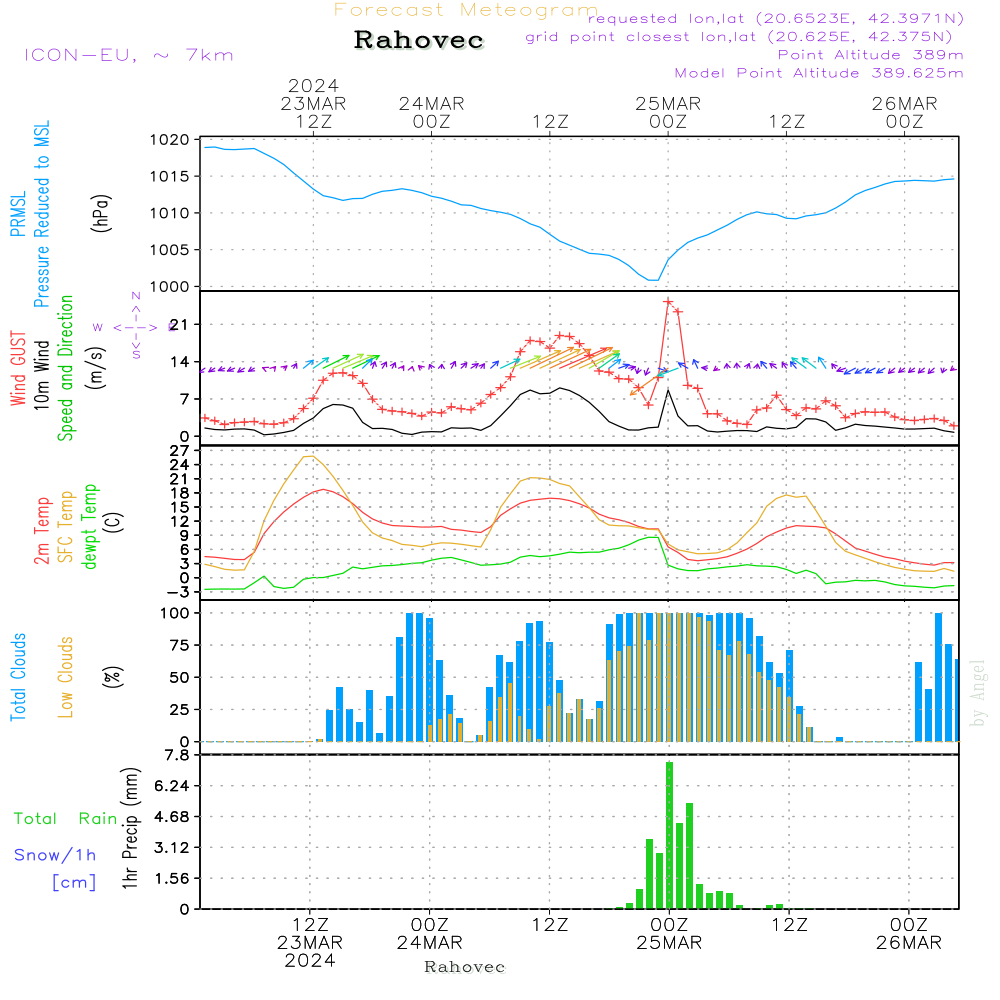Screen dimensions: 1000x1000
Task: Click the bottom '00Z 26MAR' time label
Action: pos(908,934)
